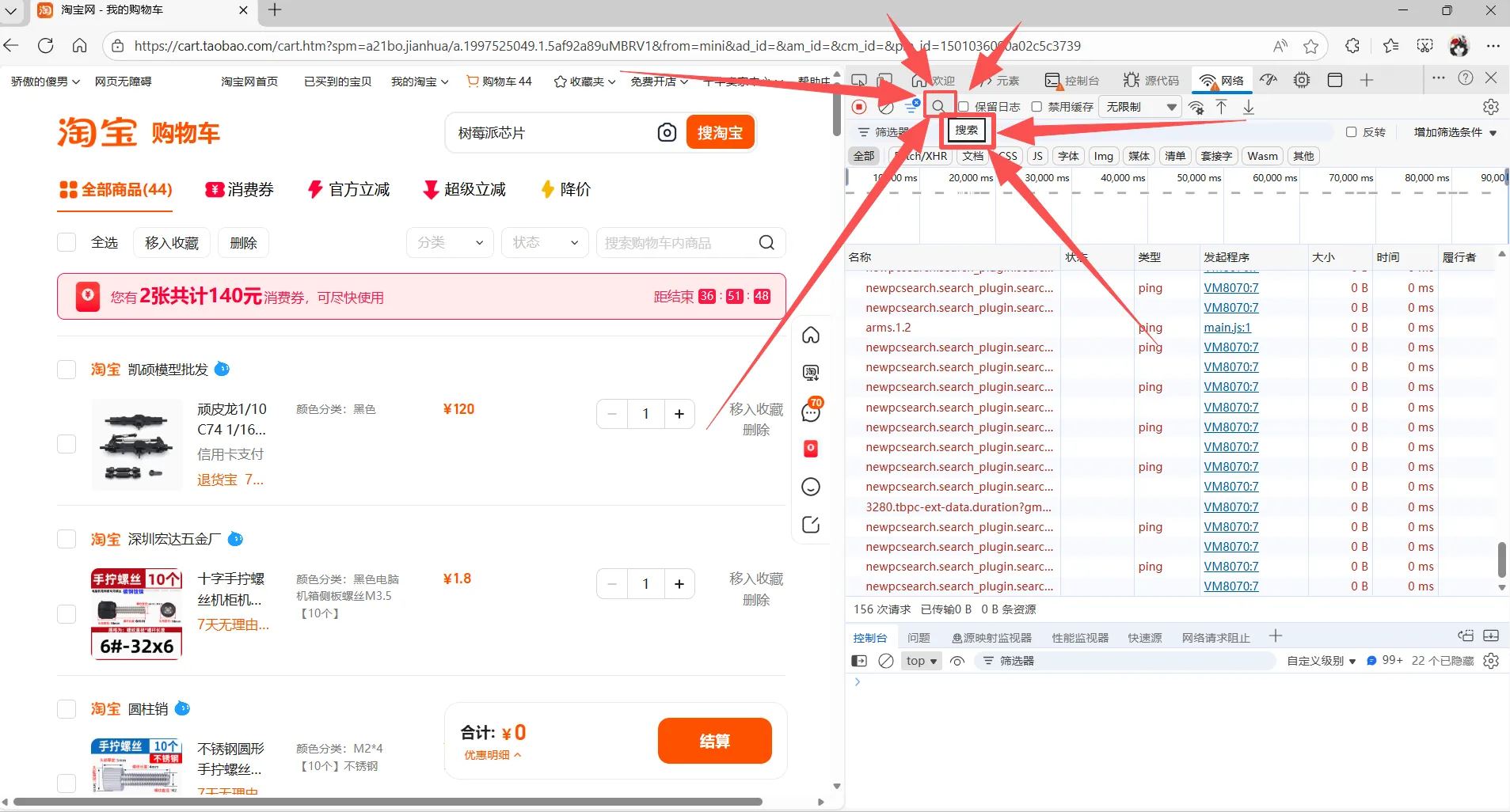The width and height of the screenshot is (1510, 812).
Task: Open the Memory panel chip icon
Action: pos(1302,80)
